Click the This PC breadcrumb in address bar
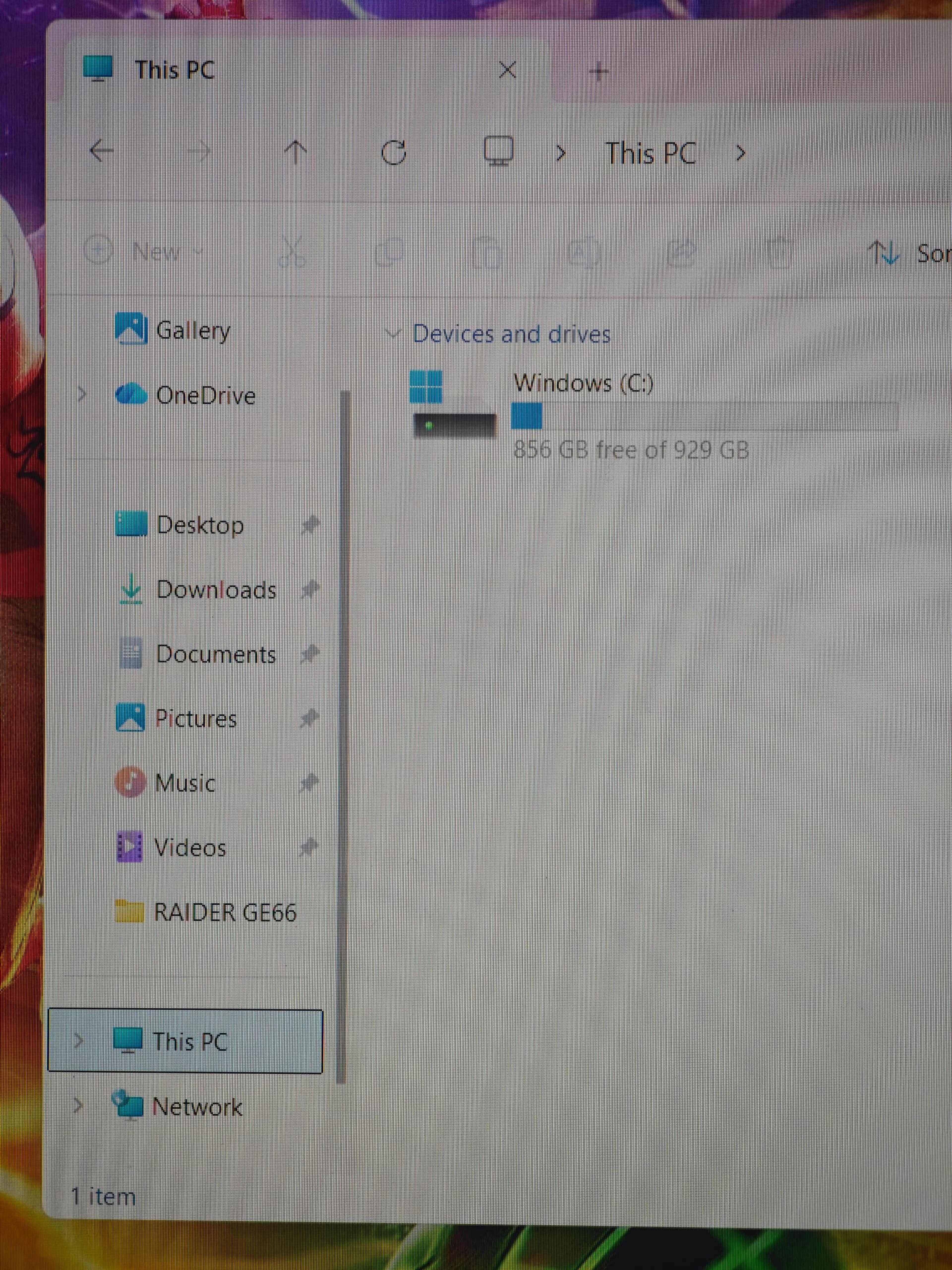952x1270 pixels. coord(651,153)
